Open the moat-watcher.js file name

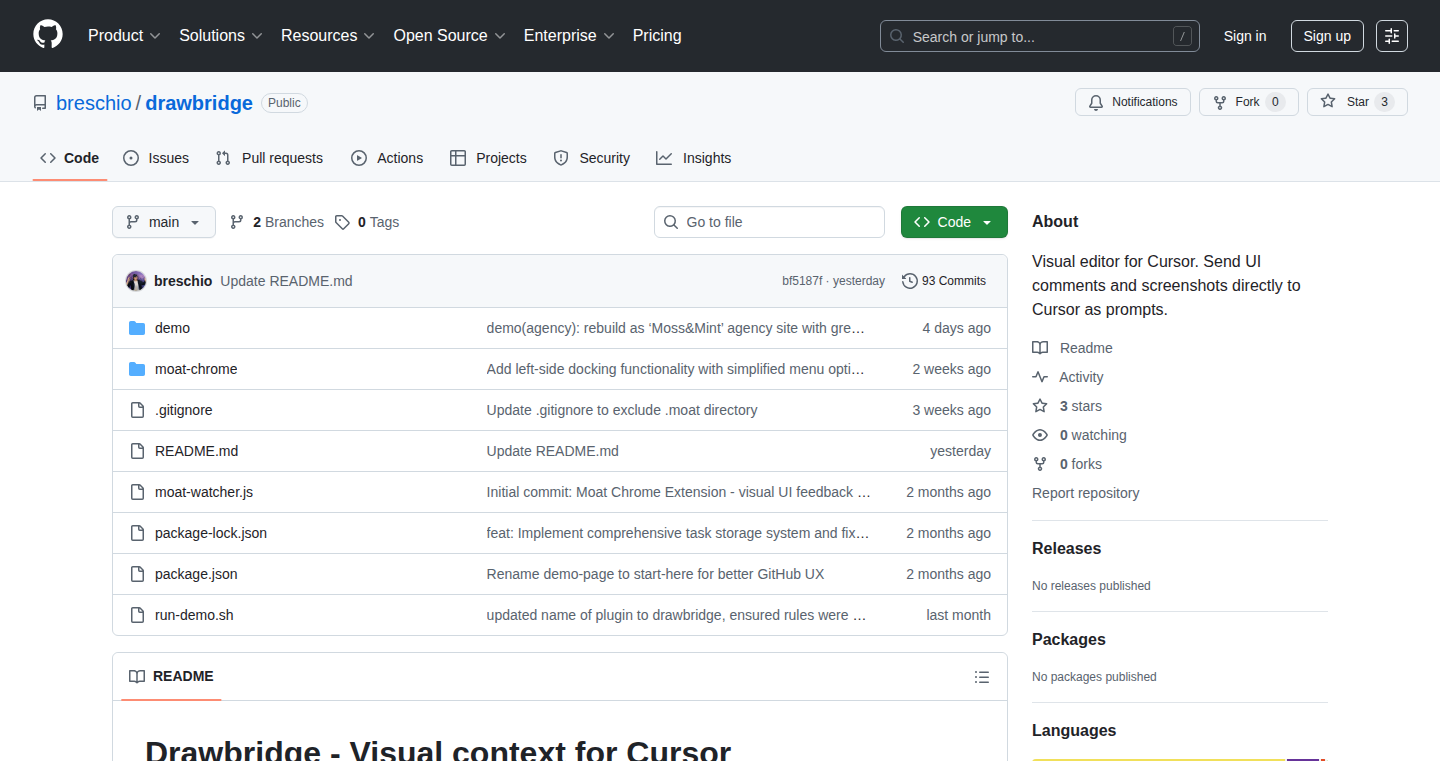[204, 492]
